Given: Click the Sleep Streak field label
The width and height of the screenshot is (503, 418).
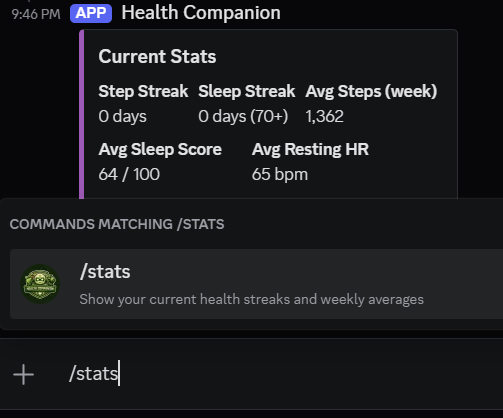Looking at the screenshot, I should [x=247, y=91].
